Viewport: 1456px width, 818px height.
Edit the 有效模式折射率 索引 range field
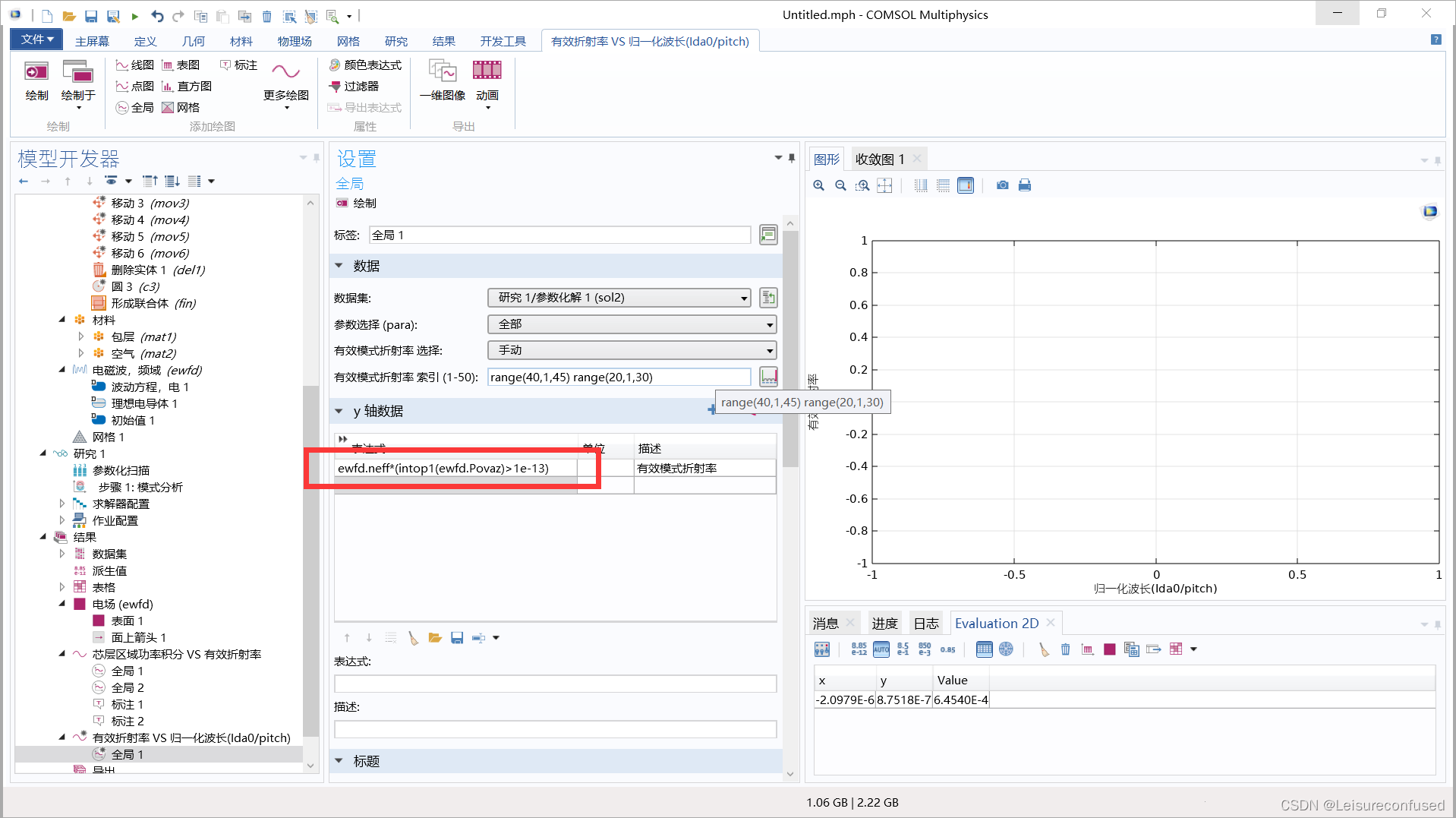pyautogui.click(x=619, y=377)
